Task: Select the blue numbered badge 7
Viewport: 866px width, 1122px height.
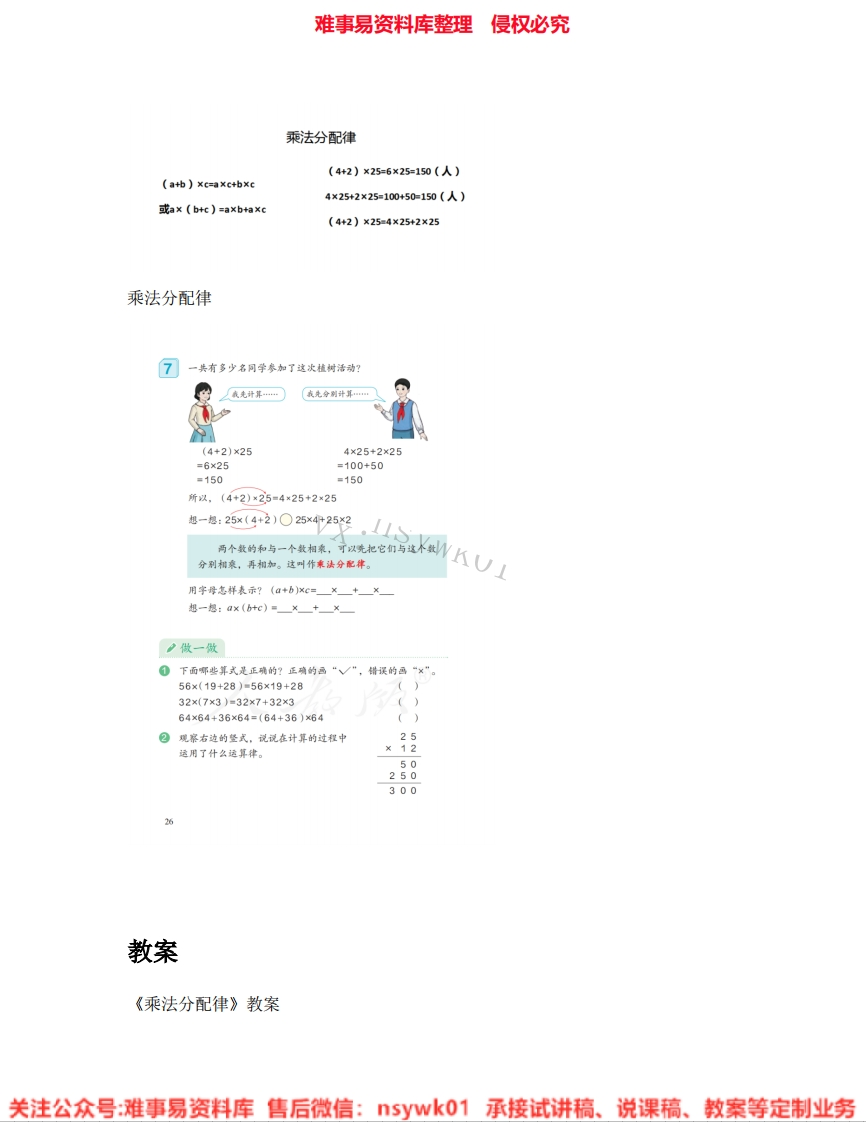Action: click(x=167, y=367)
